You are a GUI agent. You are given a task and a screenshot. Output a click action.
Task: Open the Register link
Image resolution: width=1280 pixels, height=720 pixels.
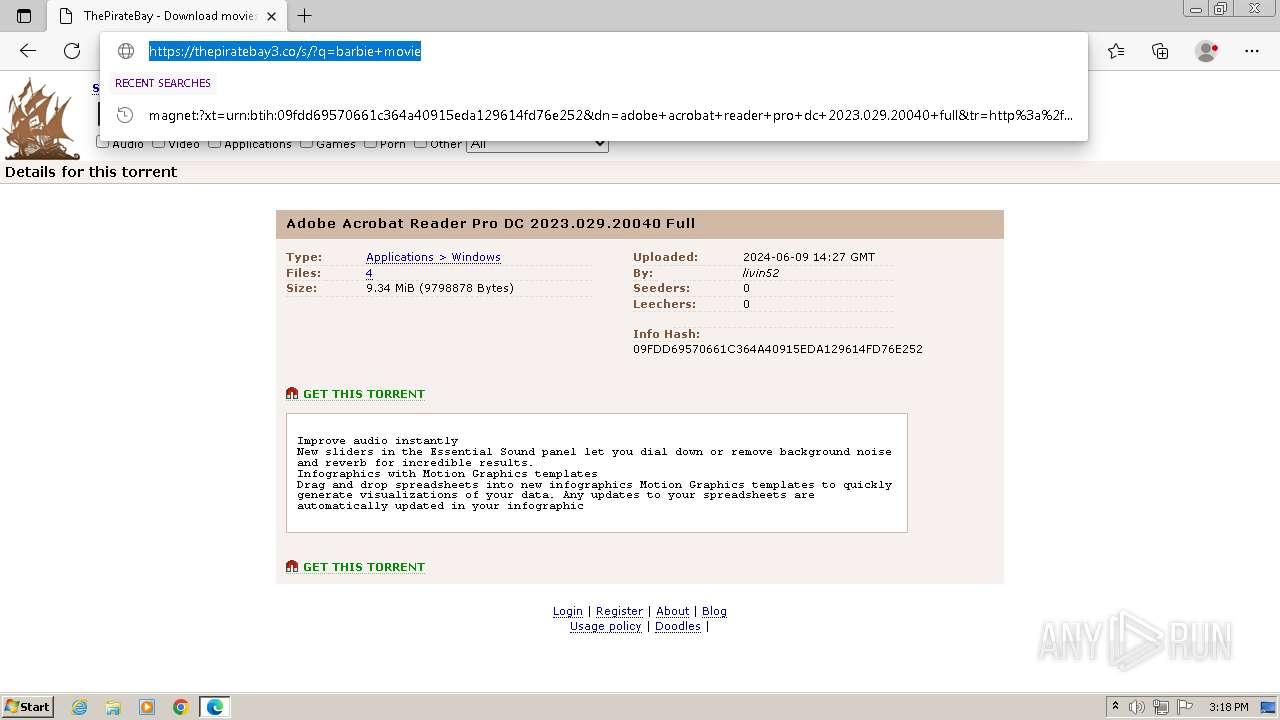619,611
